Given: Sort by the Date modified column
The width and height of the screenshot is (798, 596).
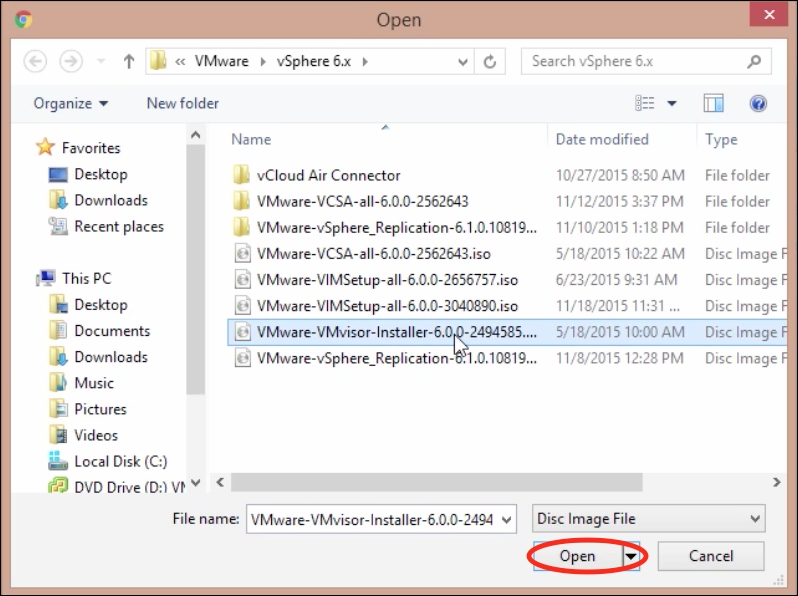Looking at the screenshot, I should tap(602, 139).
